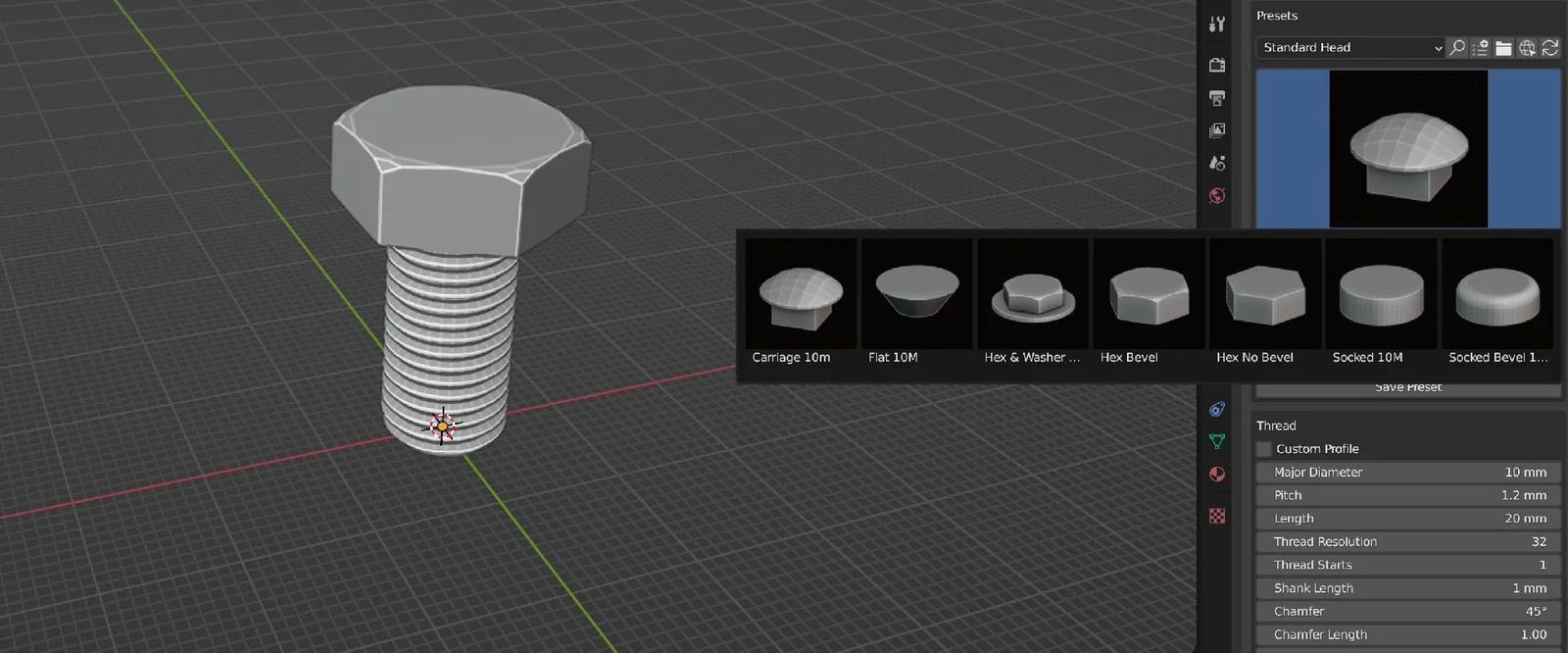This screenshot has width=1568, height=653.
Task: Open the Object Constraints properties tab
Action: click(1217, 409)
